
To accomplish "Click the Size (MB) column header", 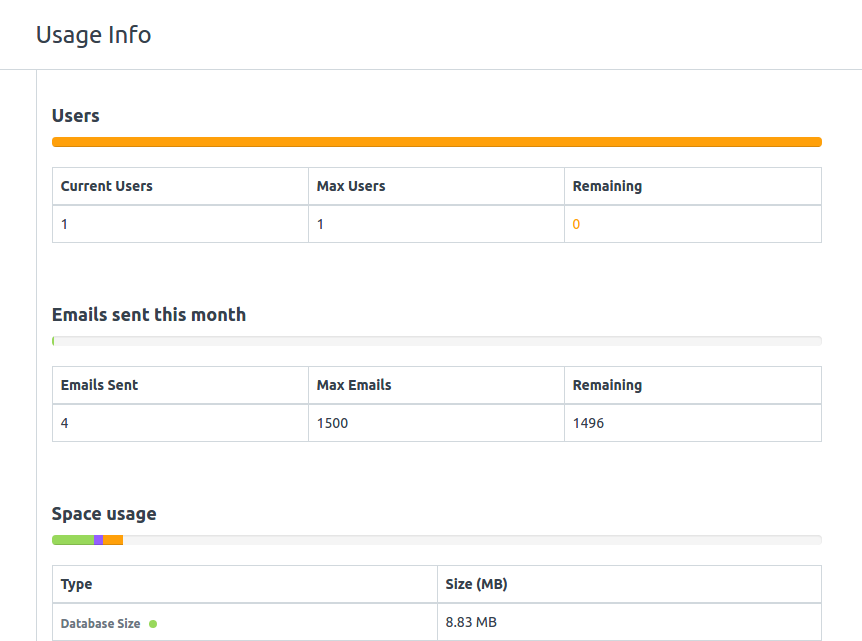I will point(484,584).
